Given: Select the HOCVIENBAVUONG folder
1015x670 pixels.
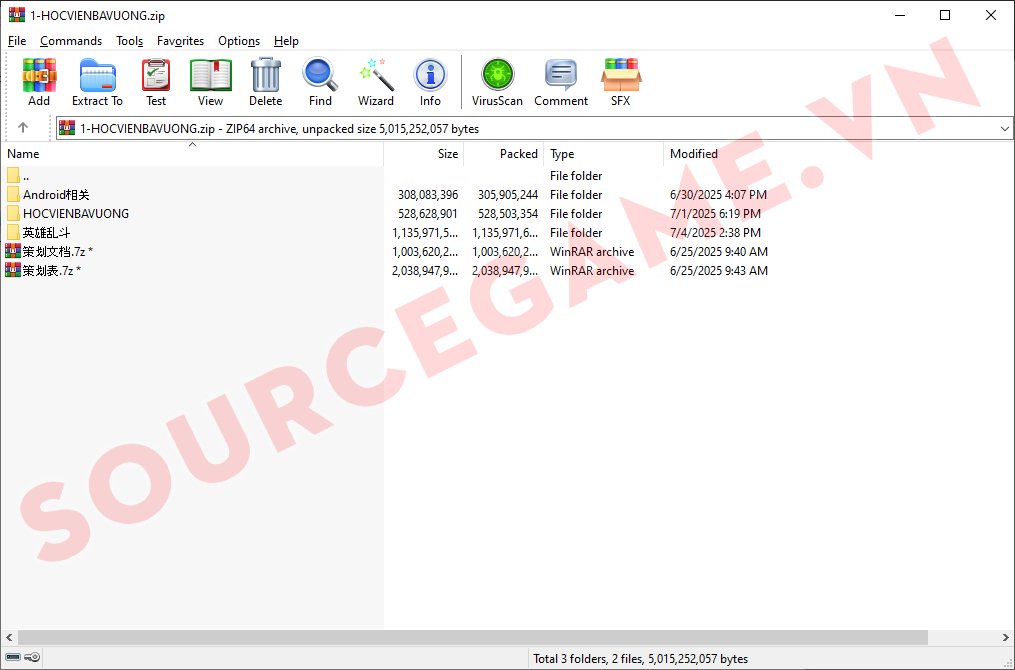Looking at the screenshot, I should point(76,214).
